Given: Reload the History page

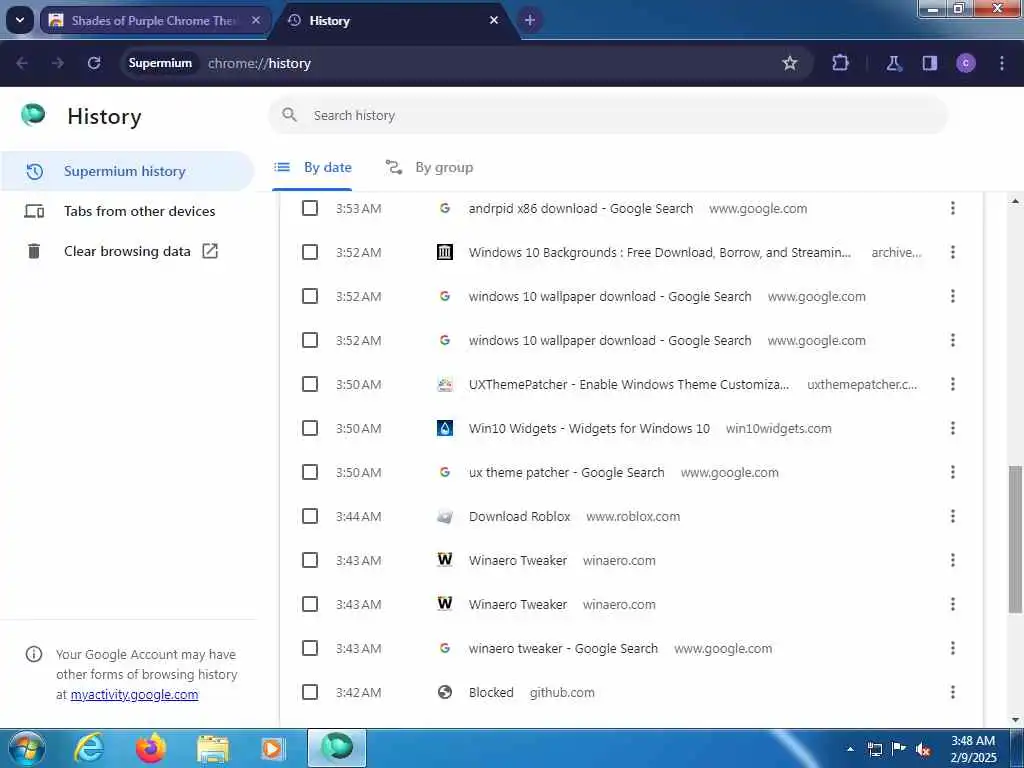Looking at the screenshot, I should coord(94,63).
